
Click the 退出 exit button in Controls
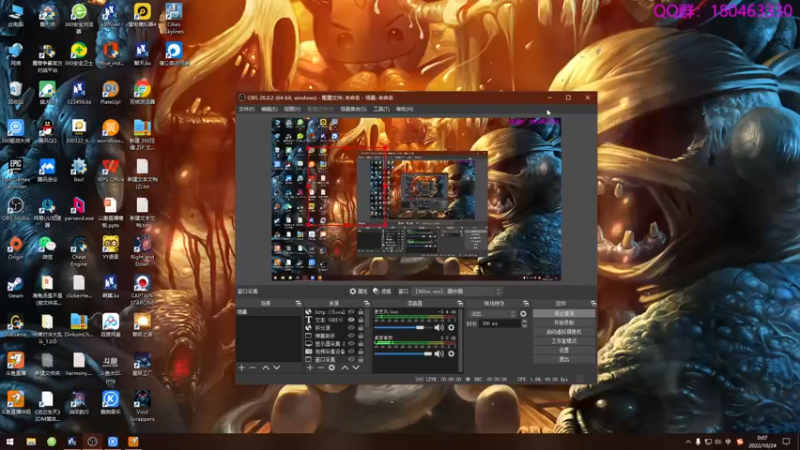[564, 360]
